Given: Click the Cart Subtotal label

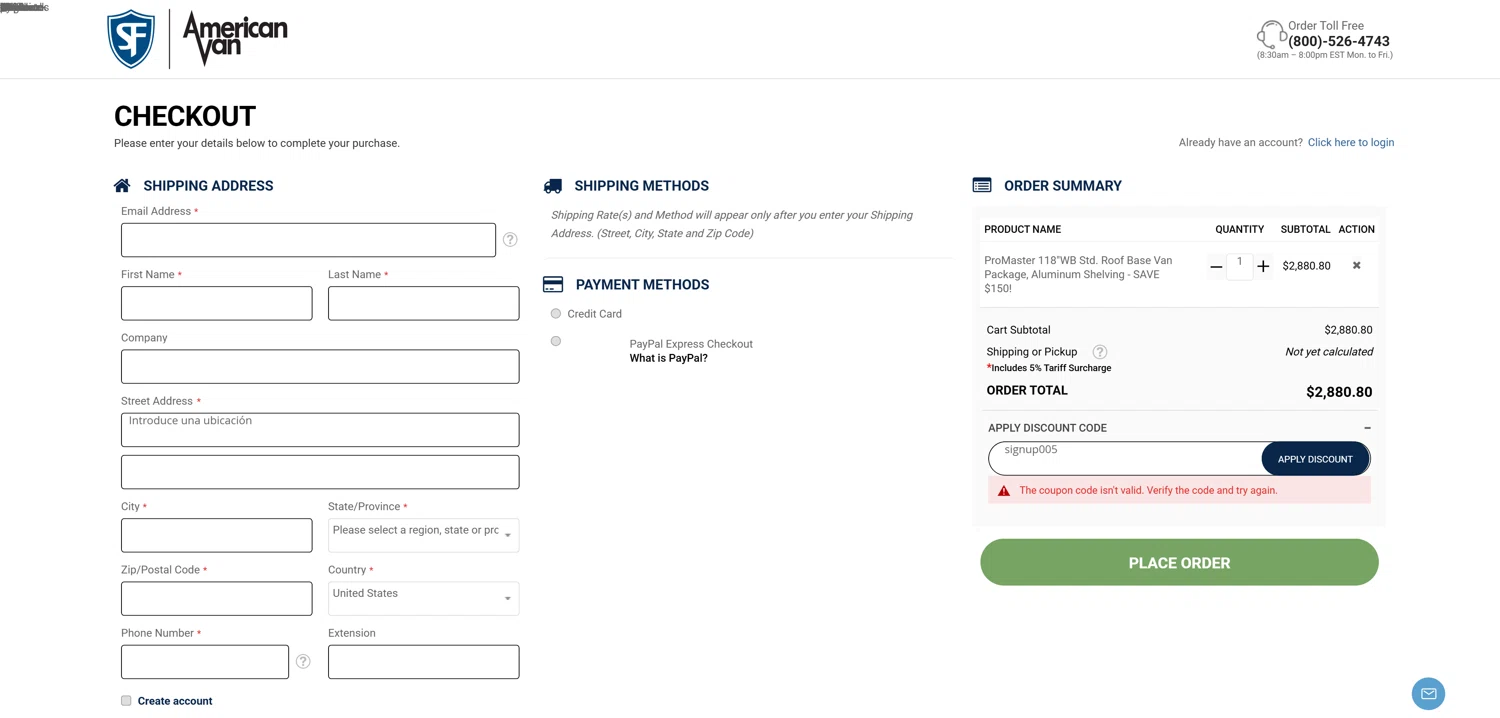Looking at the screenshot, I should (1018, 330).
